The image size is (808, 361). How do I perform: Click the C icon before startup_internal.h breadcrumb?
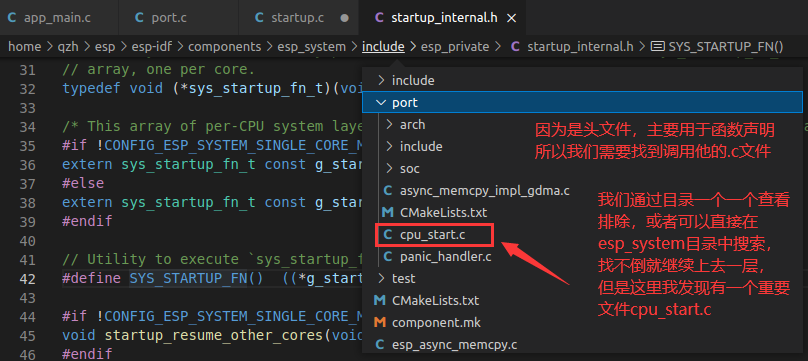click(515, 47)
